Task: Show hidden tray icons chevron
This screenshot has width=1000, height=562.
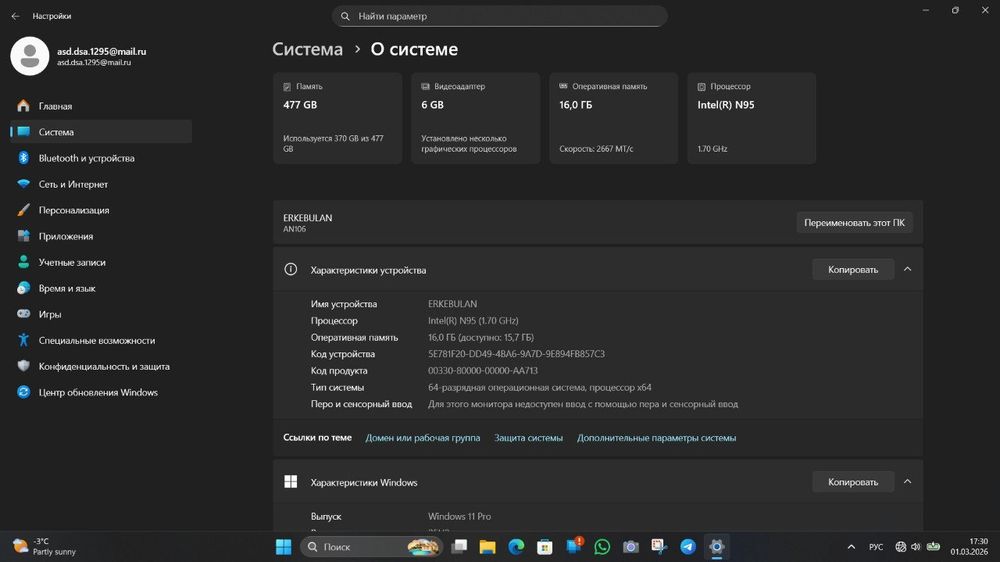Action: pos(851,547)
